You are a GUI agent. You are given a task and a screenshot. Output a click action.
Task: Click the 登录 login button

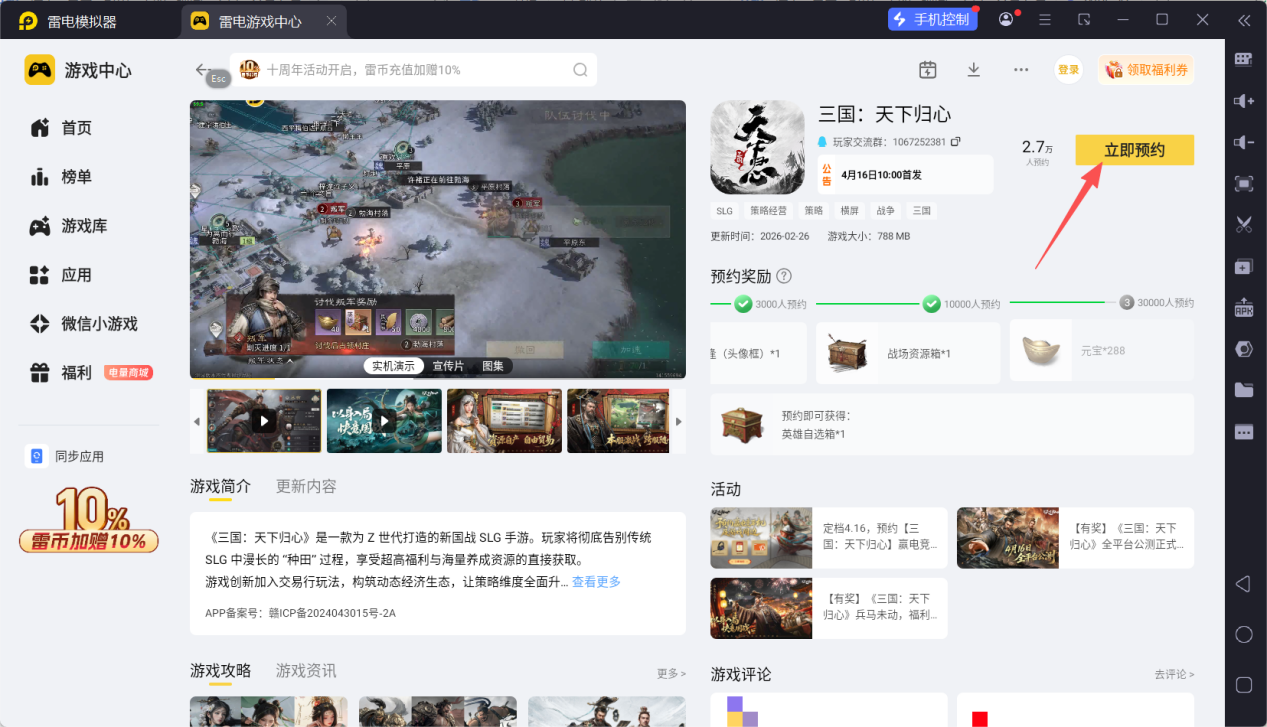click(1069, 70)
